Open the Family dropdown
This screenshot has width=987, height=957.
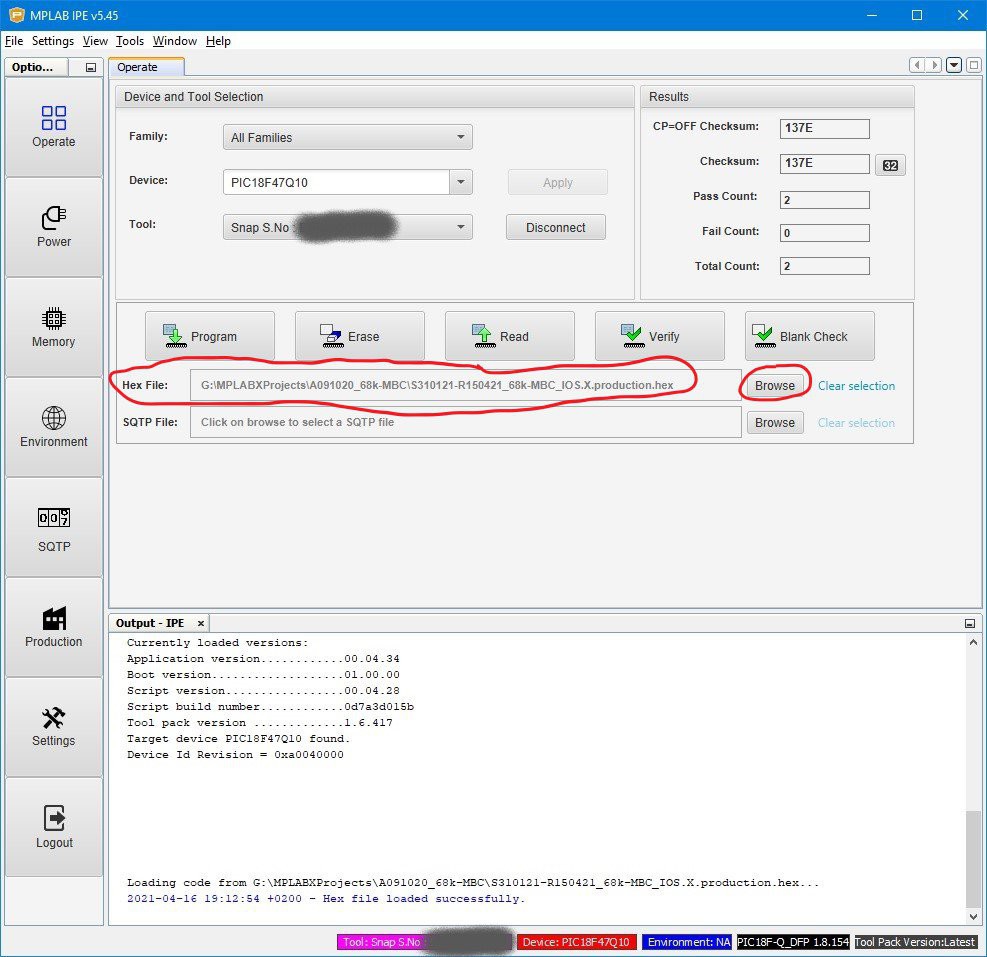(x=347, y=137)
